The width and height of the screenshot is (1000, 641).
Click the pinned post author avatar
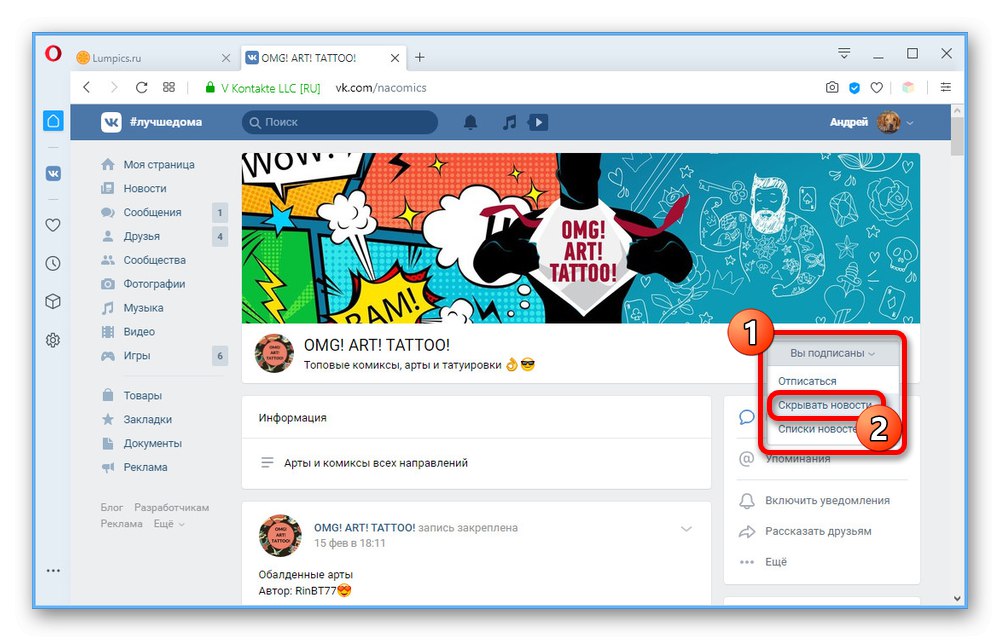click(280, 535)
